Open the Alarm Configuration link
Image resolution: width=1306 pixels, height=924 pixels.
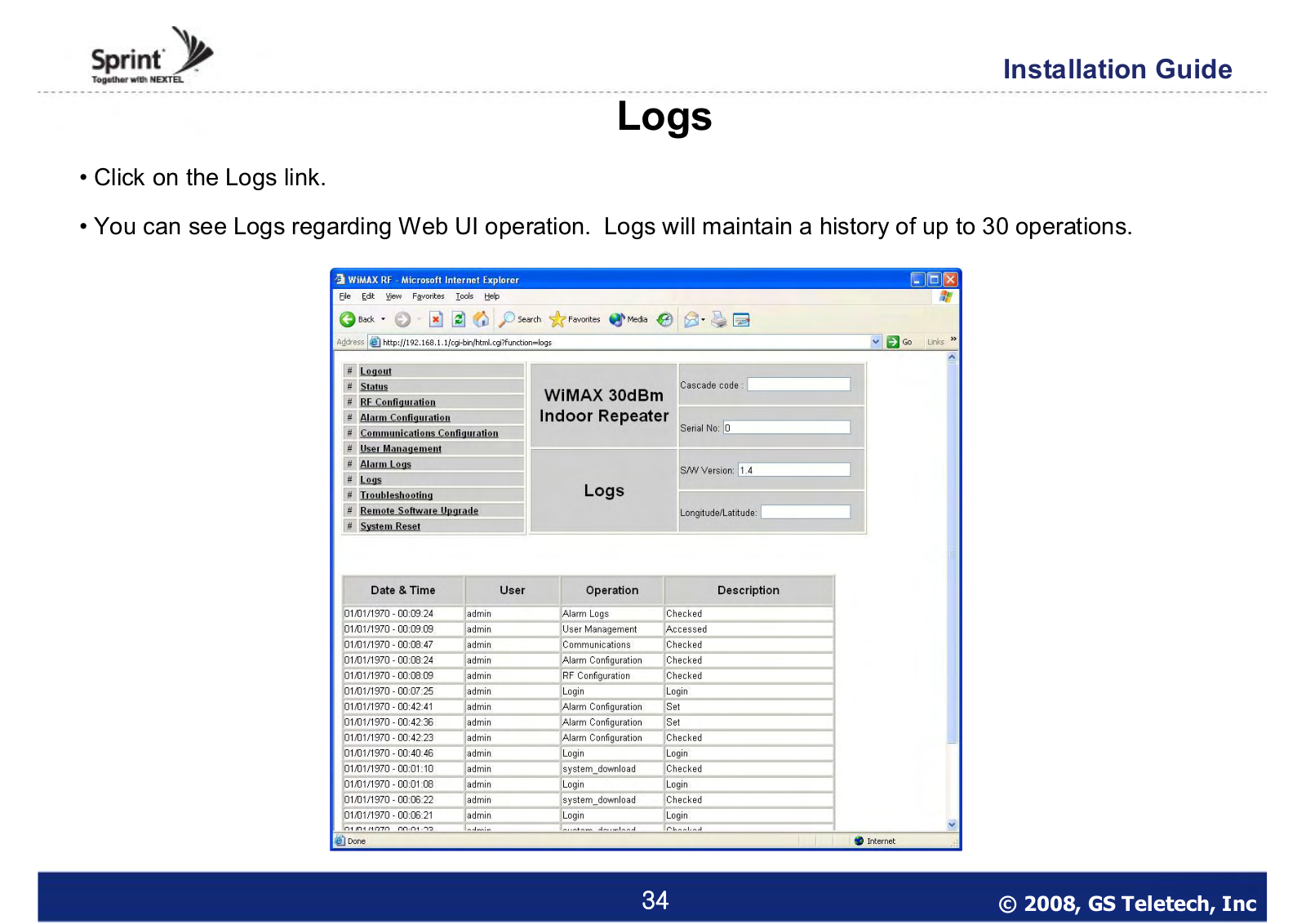[x=405, y=418]
